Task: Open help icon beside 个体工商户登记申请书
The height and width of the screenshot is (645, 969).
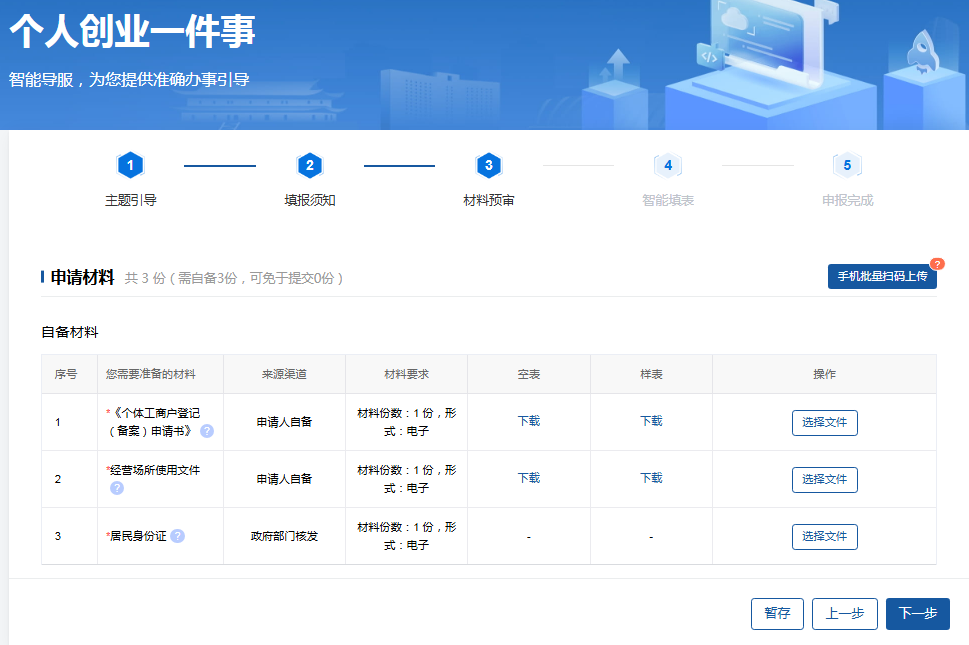Action: pos(207,431)
